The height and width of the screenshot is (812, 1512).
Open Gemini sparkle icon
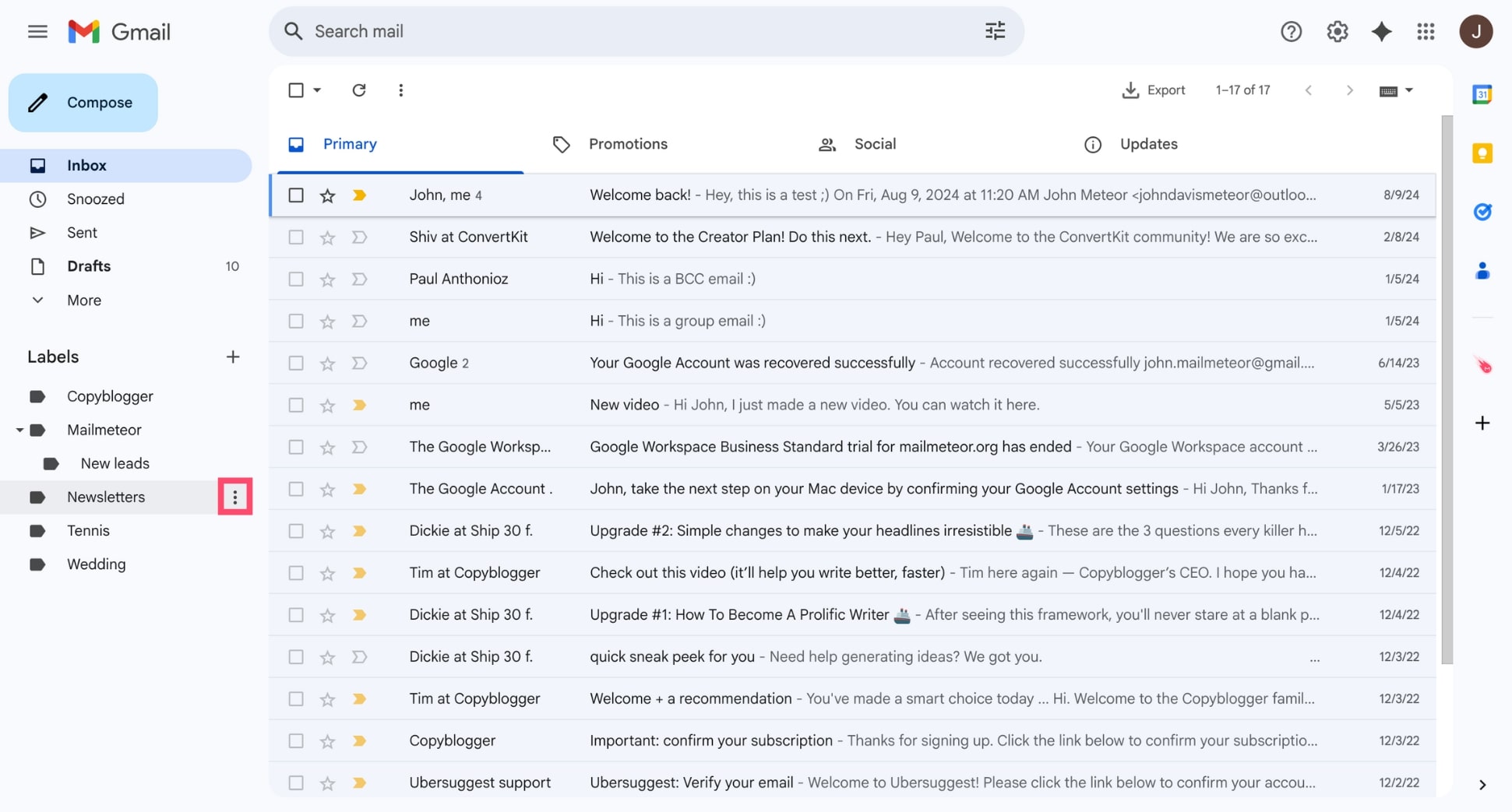1381,31
